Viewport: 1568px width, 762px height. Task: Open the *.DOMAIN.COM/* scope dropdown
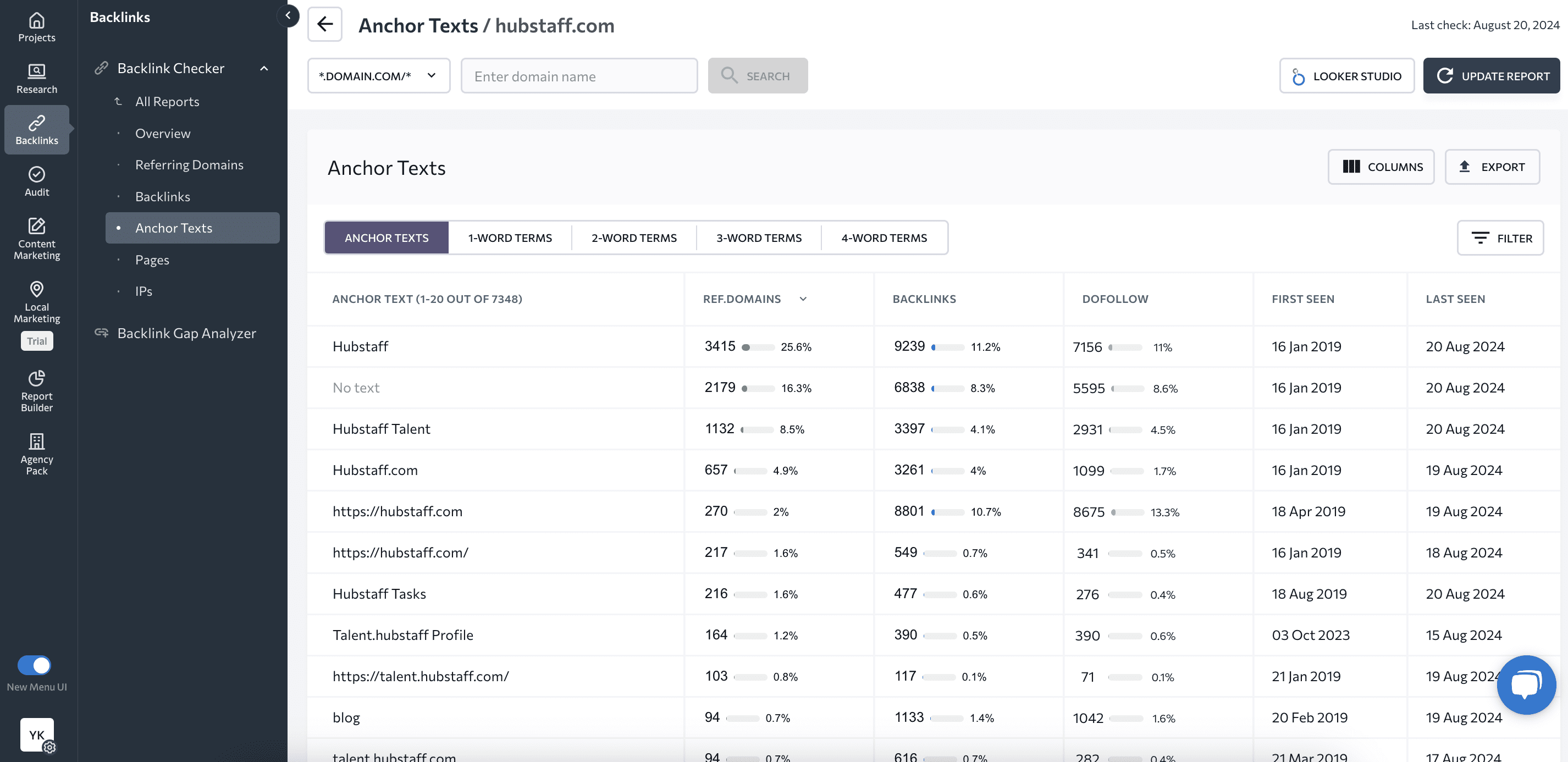(379, 76)
